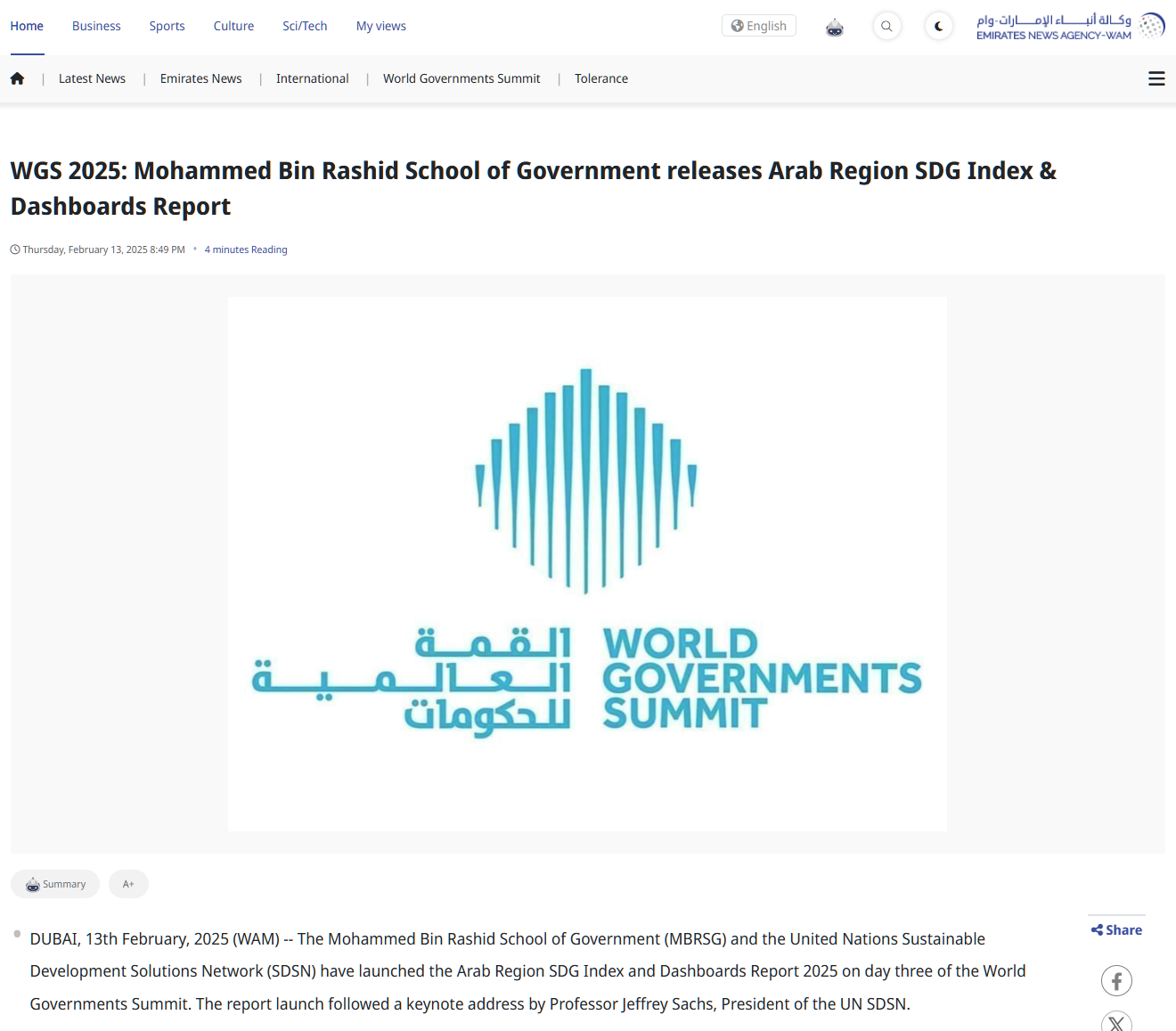Image resolution: width=1176 pixels, height=1031 pixels.
Task: Open the Sports section
Action: click(167, 26)
